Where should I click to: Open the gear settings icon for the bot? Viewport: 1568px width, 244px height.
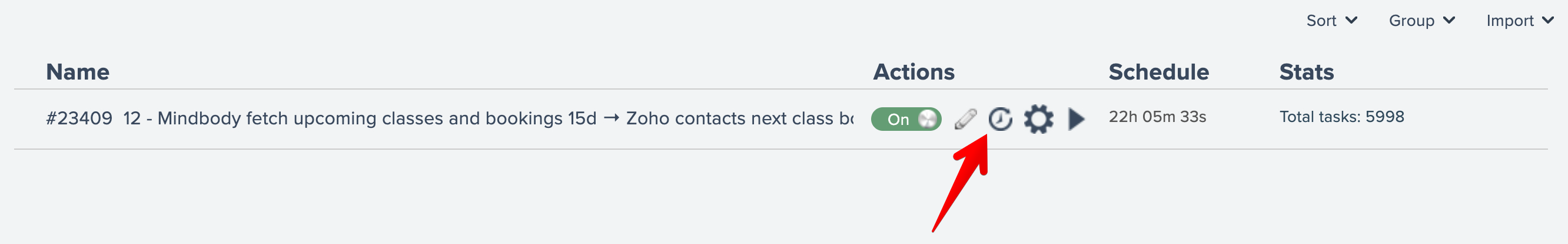pos(1038,119)
